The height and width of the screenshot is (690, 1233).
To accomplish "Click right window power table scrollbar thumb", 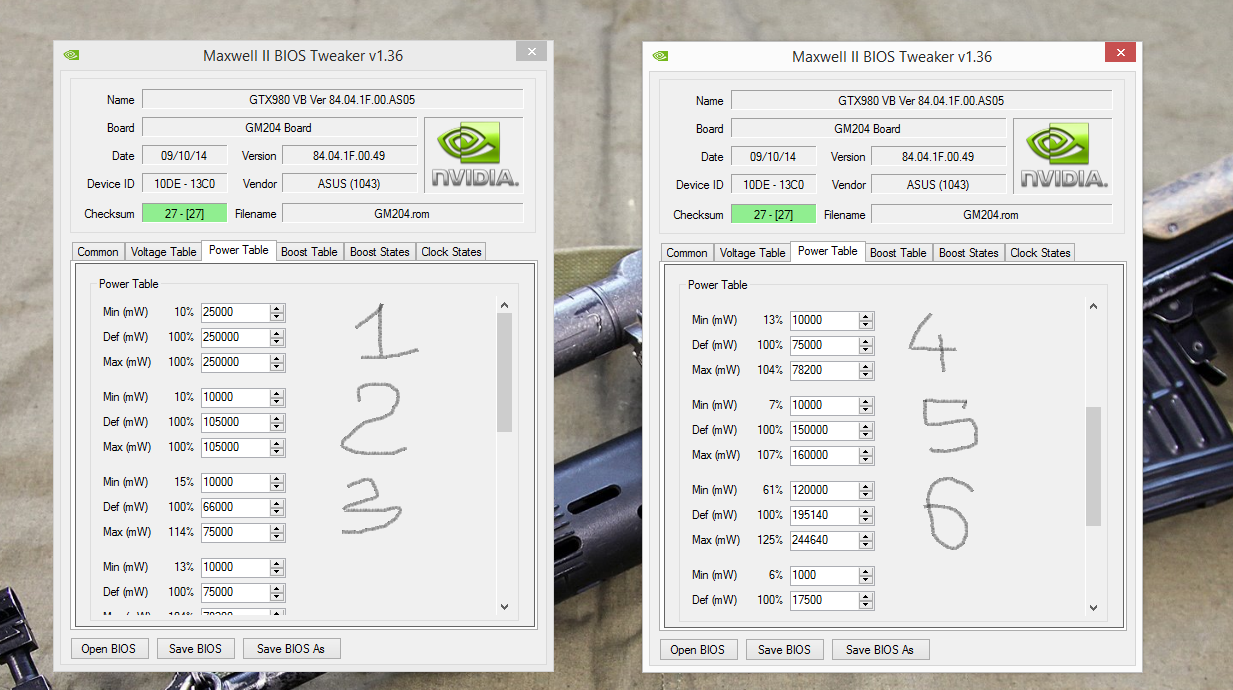I will click(1093, 466).
